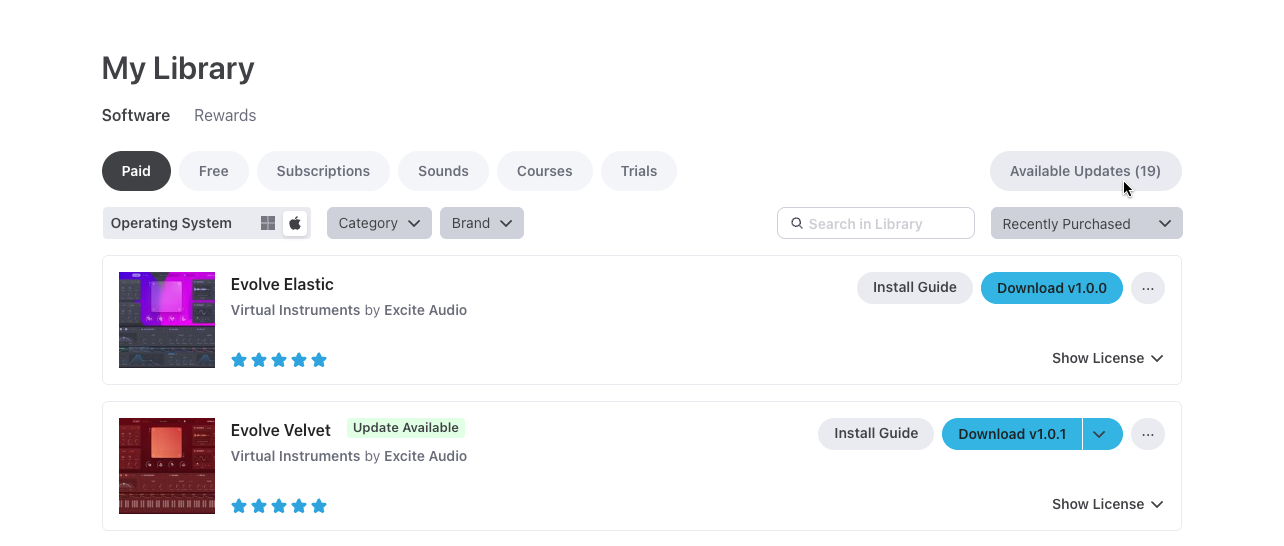Open more options menu for Evolve Velvet
This screenshot has width=1284, height=546.
[x=1147, y=434]
